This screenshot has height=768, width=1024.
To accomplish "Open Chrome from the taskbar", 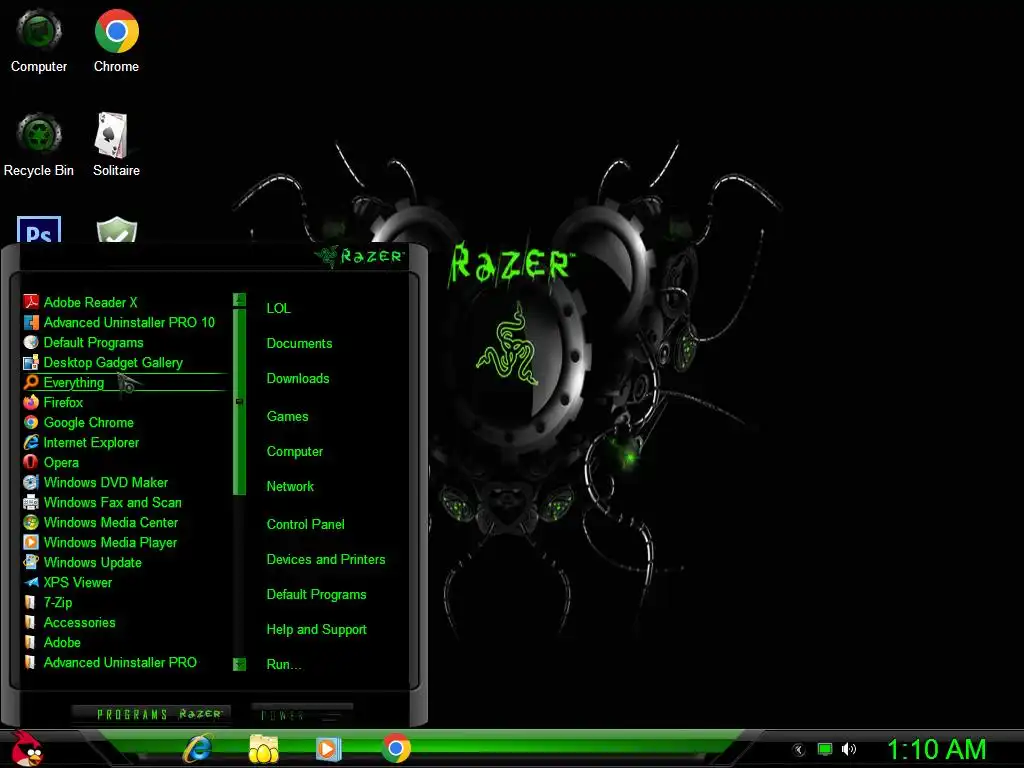I will tap(396, 748).
